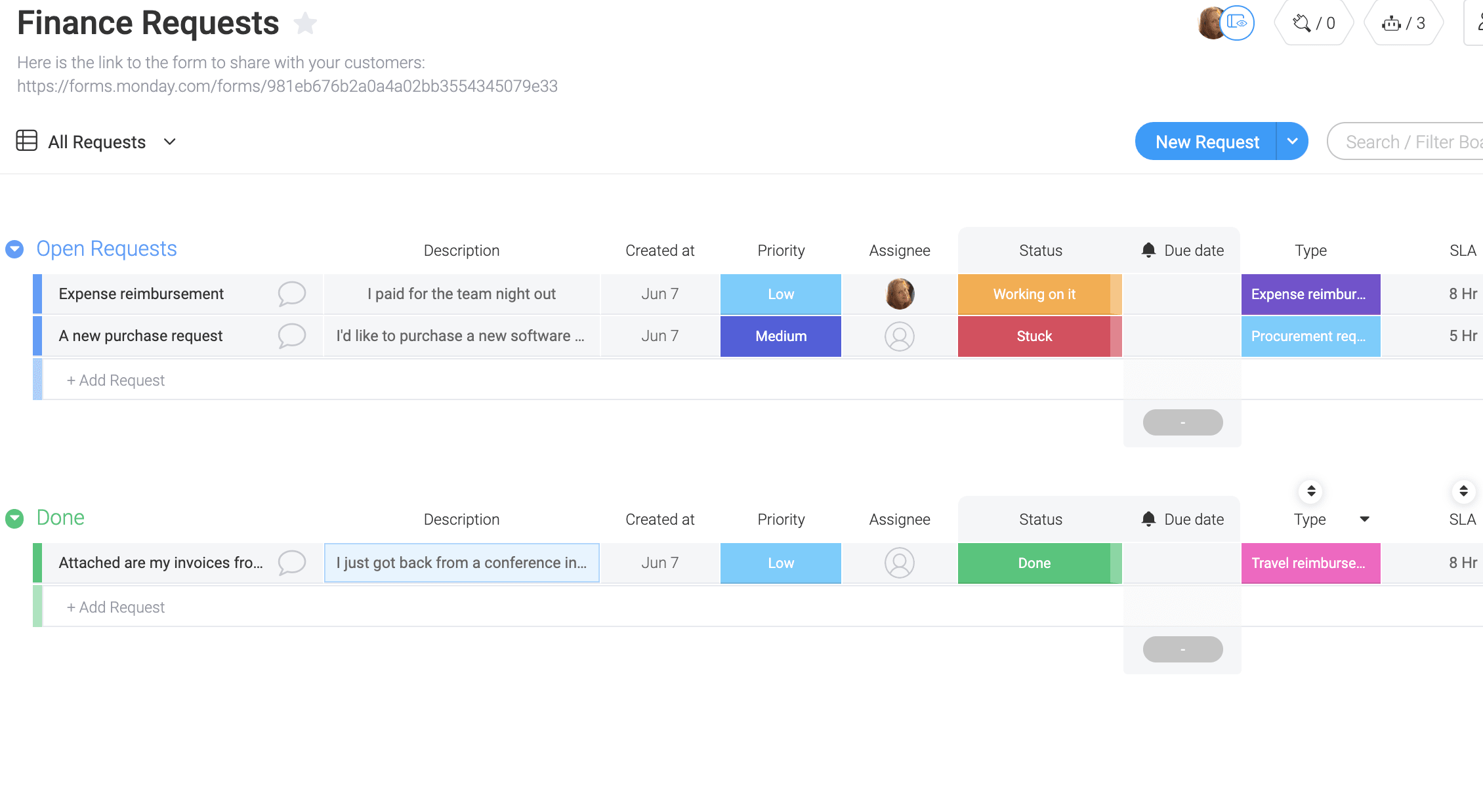Click the board viewers avatar icon
The height and width of the screenshot is (812, 1483).
(1237, 23)
